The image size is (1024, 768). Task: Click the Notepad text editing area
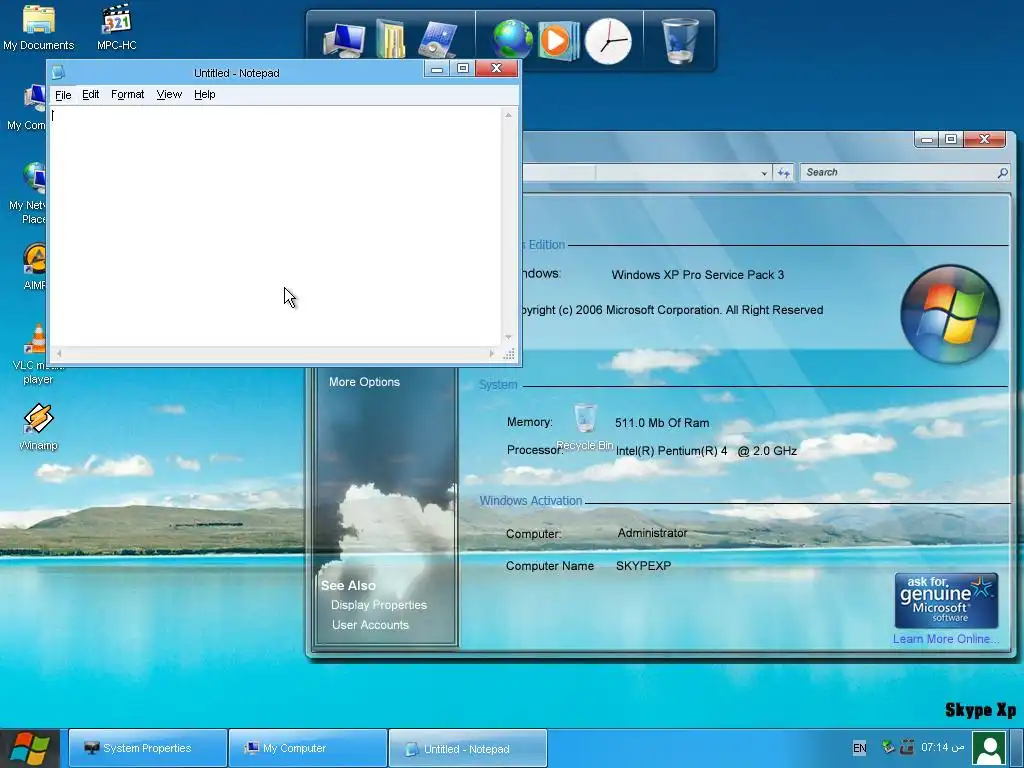point(275,227)
